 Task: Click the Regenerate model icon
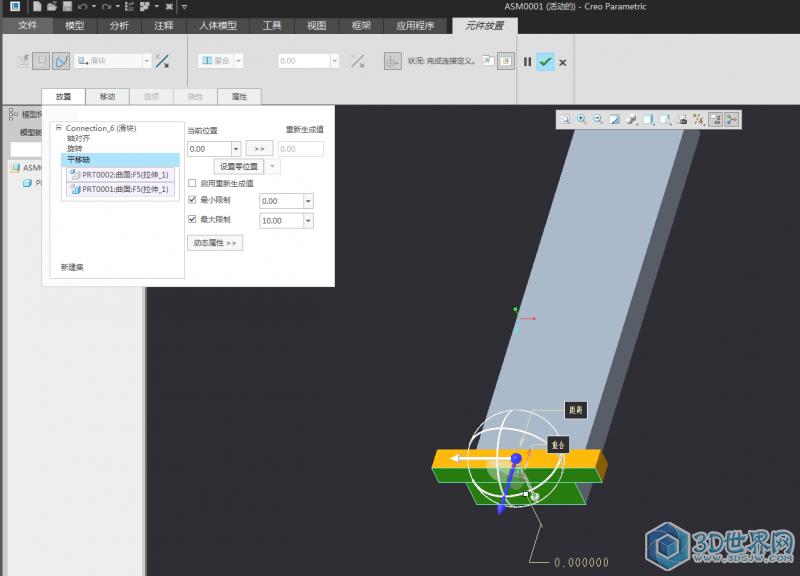(x=129, y=7)
